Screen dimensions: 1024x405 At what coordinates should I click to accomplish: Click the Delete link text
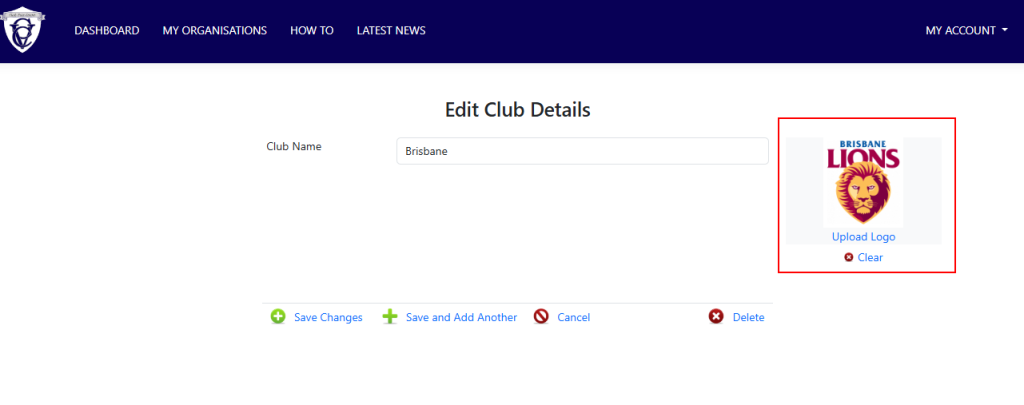coord(748,317)
